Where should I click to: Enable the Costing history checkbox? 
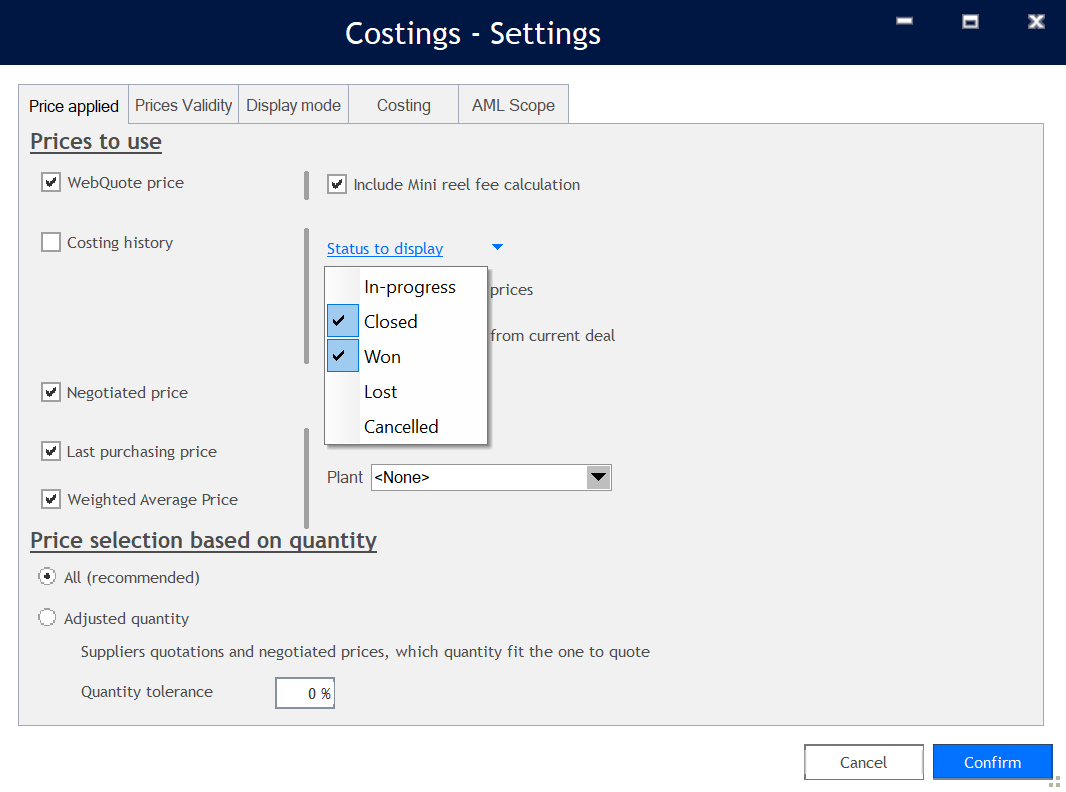51,242
